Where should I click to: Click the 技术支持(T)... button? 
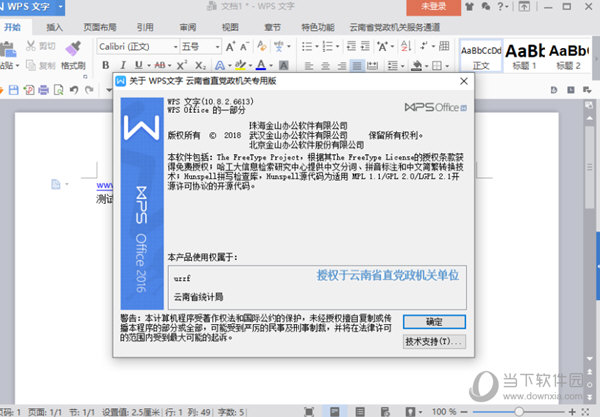click(x=434, y=341)
